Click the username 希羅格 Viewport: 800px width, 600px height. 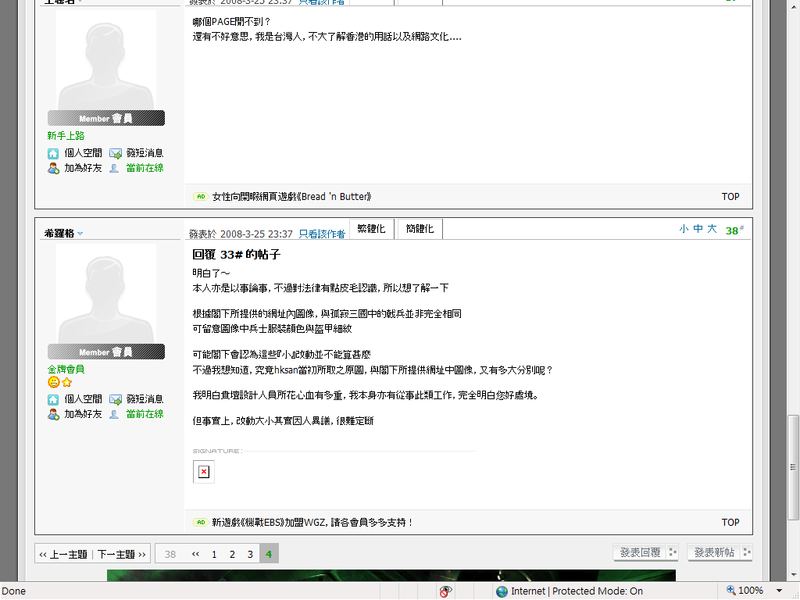tap(59, 233)
